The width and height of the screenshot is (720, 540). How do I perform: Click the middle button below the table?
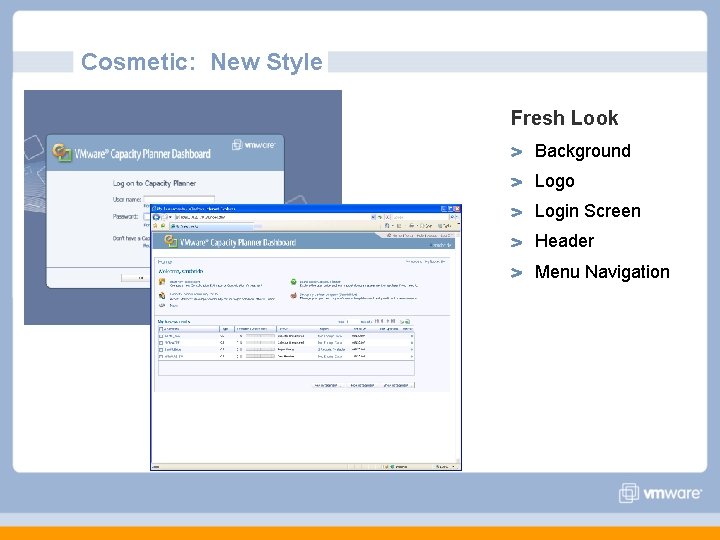click(363, 385)
